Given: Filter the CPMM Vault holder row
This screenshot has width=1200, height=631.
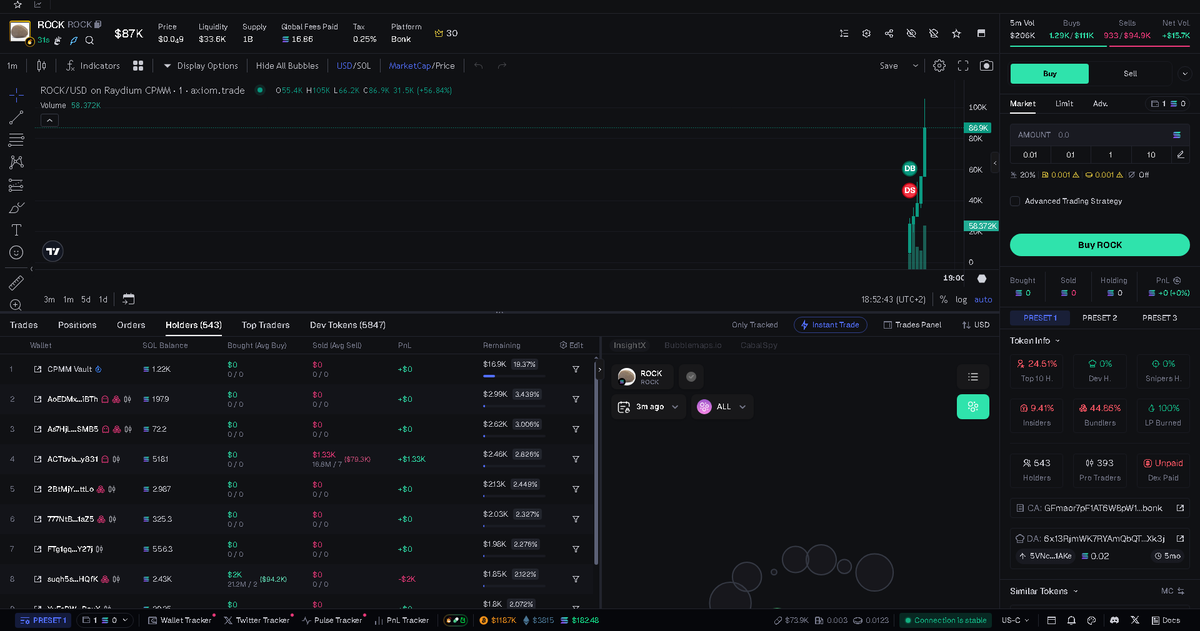Looking at the screenshot, I should pos(576,369).
